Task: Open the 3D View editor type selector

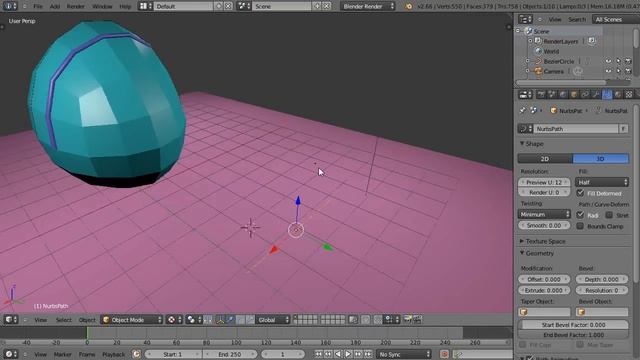Action: (11, 320)
